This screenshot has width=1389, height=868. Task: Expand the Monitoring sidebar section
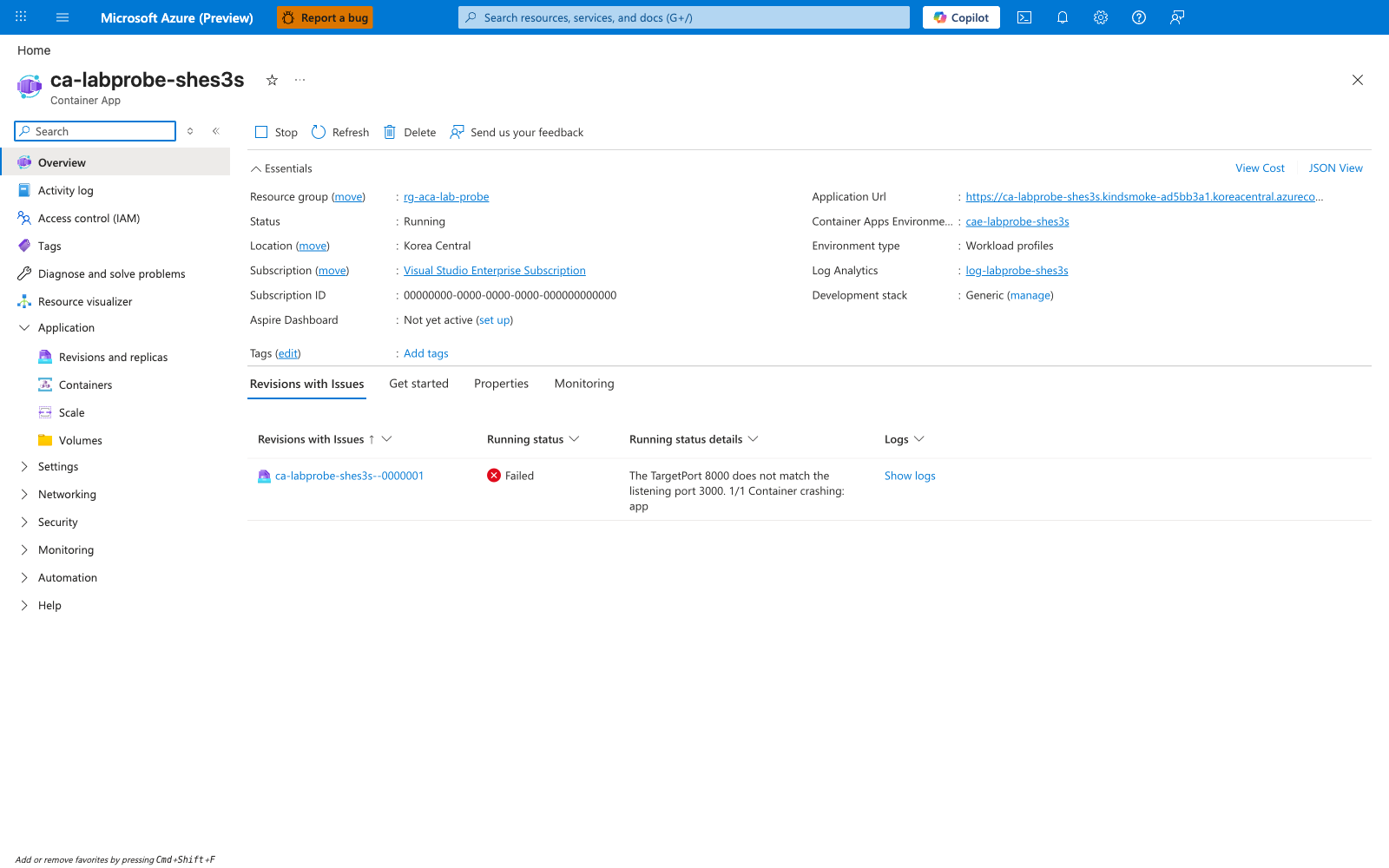pyautogui.click(x=24, y=549)
